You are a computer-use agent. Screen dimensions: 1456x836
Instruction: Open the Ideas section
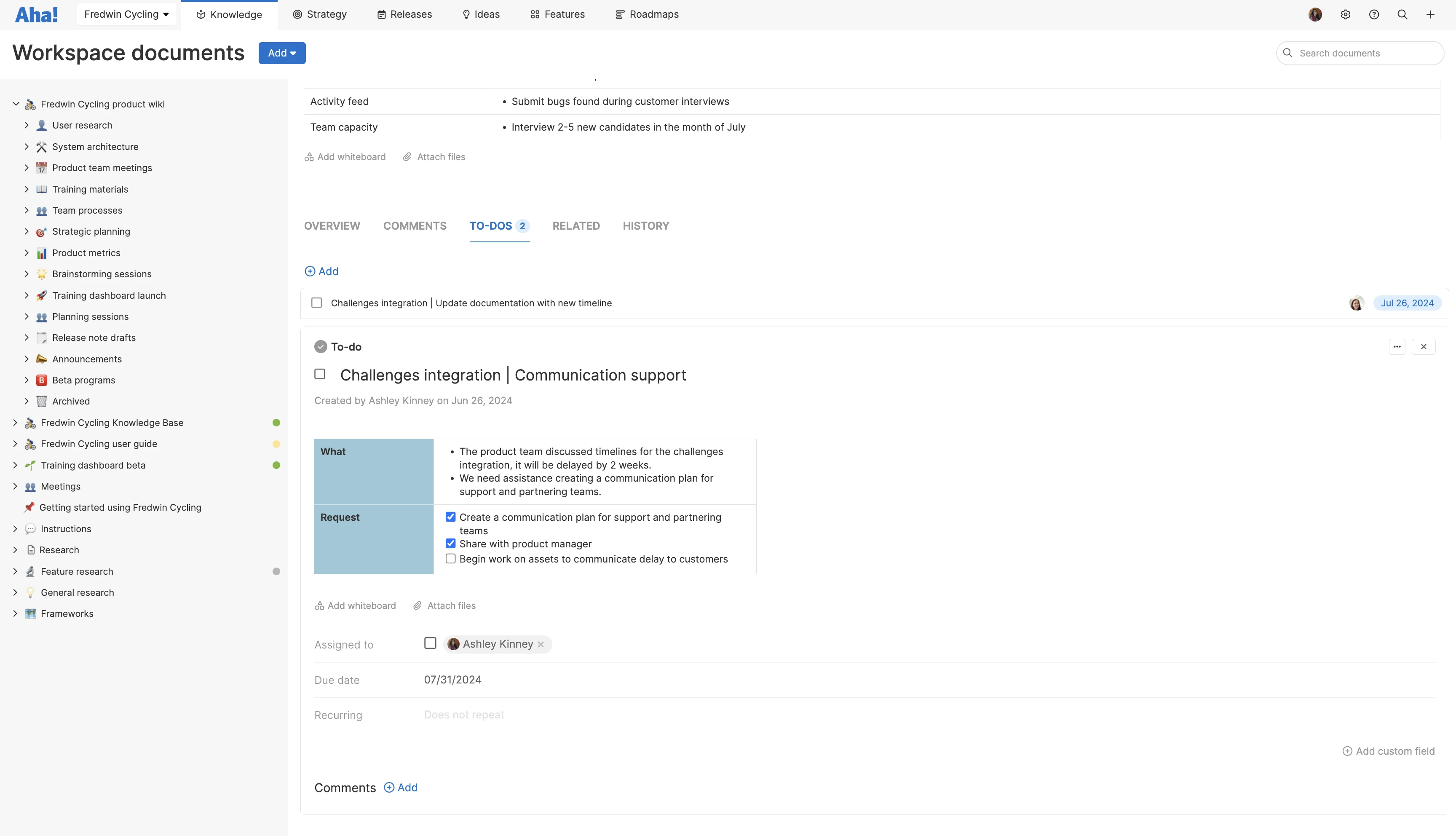pyautogui.click(x=480, y=14)
